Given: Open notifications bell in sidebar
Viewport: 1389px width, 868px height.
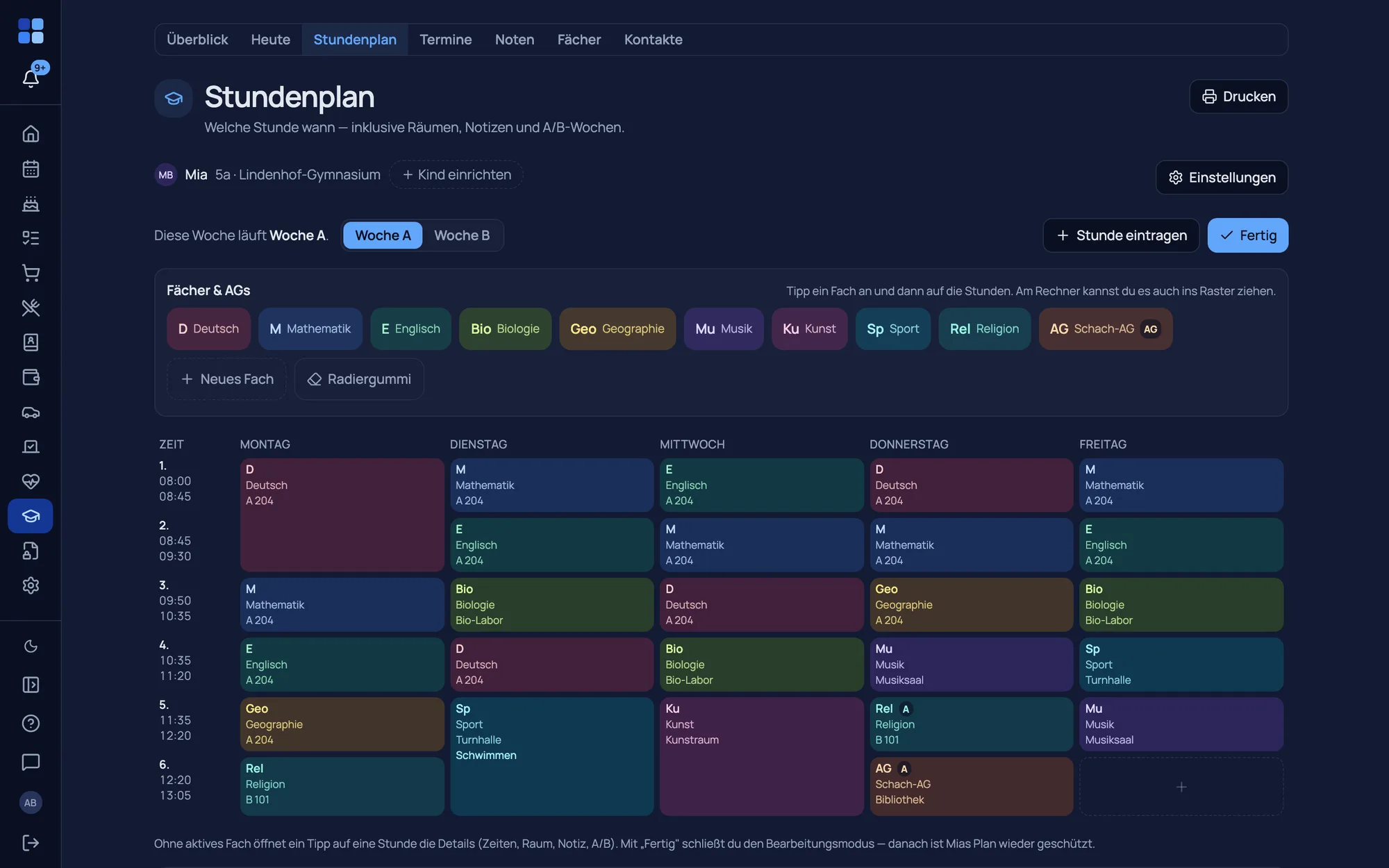Looking at the screenshot, I should (x=31, y=78).
